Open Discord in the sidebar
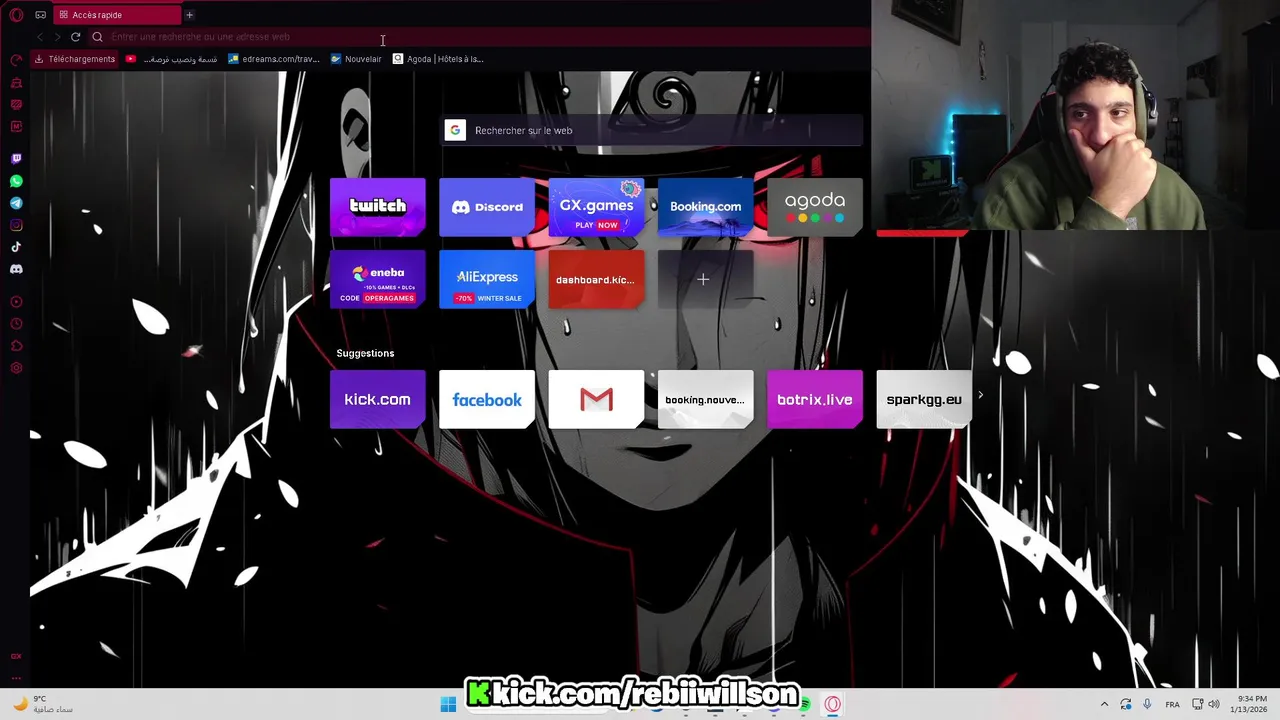Screen dimensions: 1280x720 tap(16, 269)
